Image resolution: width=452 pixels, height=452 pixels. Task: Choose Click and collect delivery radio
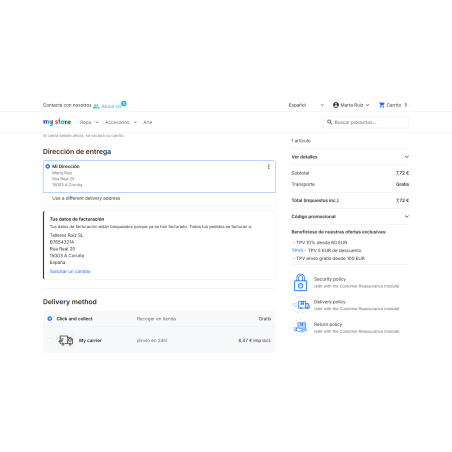tap(50, 319)
